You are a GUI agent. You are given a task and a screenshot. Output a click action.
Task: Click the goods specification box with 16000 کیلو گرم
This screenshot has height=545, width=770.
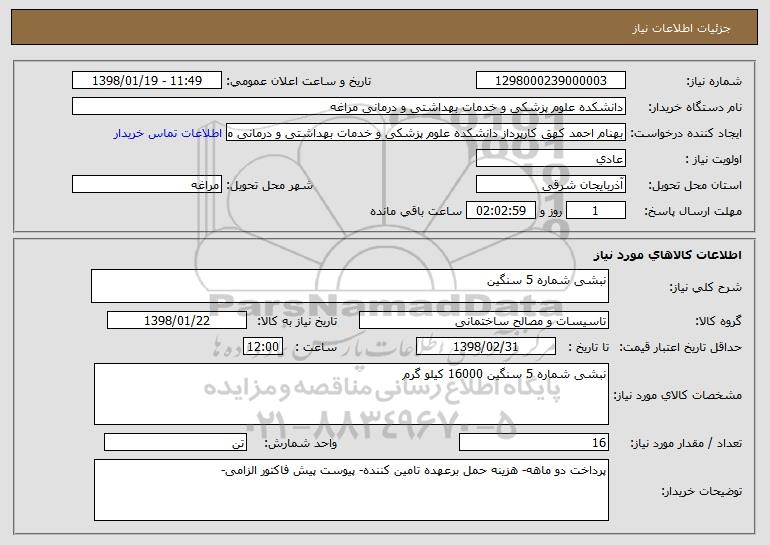[351, 394]
